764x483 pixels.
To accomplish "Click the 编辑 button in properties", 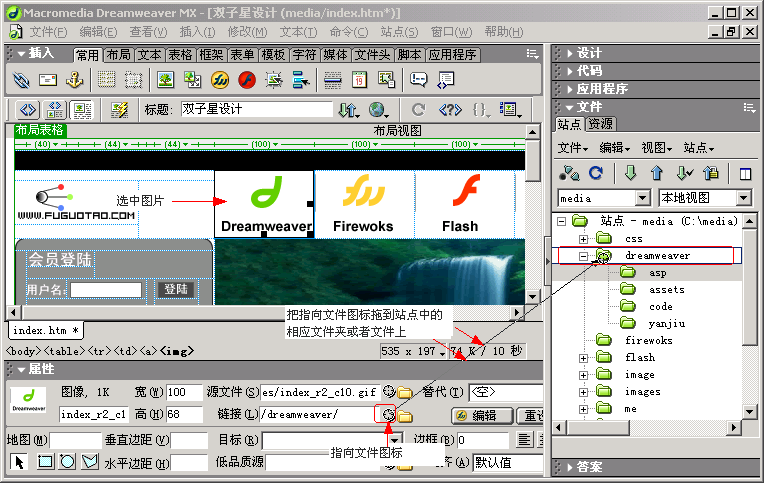I will 482,415.
